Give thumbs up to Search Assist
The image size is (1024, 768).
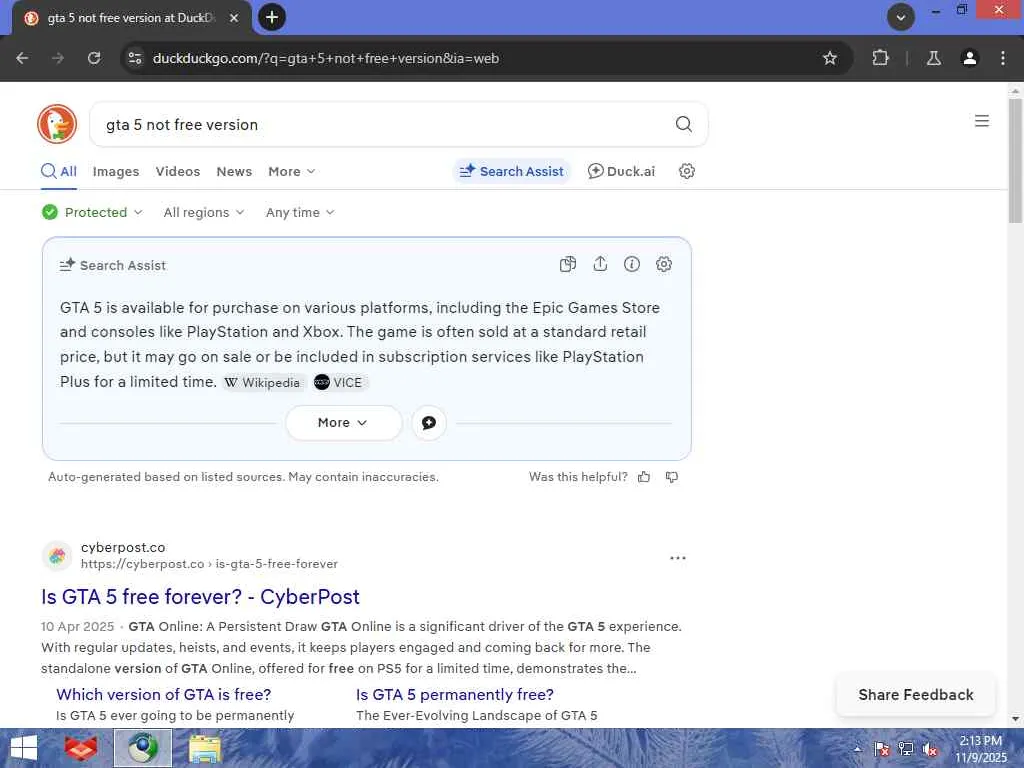tap(644, 477)
